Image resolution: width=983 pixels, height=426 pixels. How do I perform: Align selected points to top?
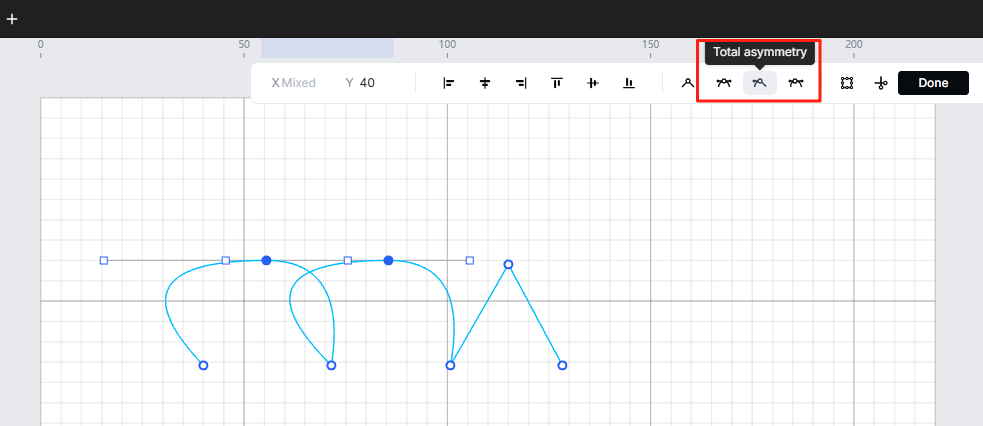557,83
